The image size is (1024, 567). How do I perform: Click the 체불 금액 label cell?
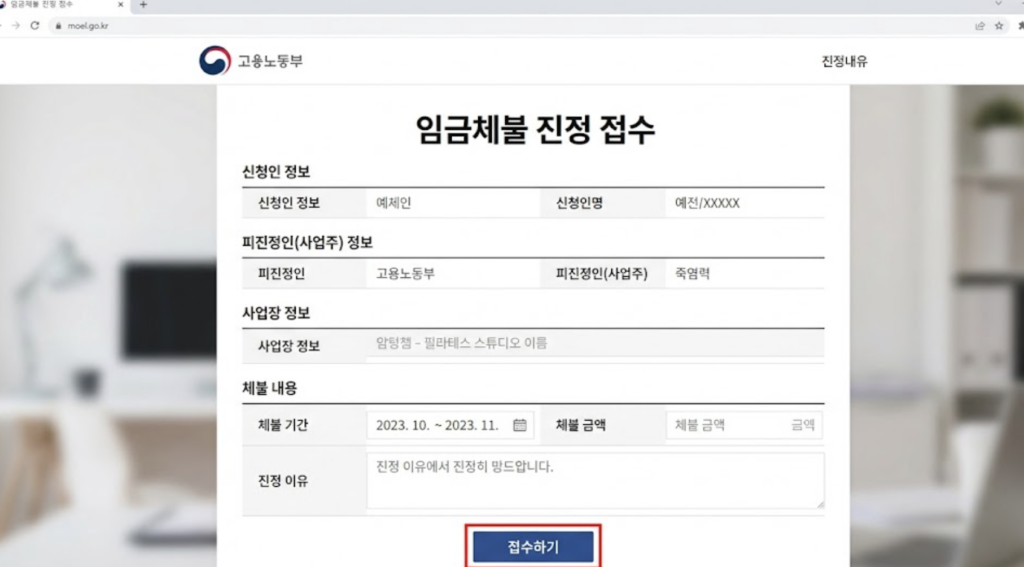click(603, 425)
